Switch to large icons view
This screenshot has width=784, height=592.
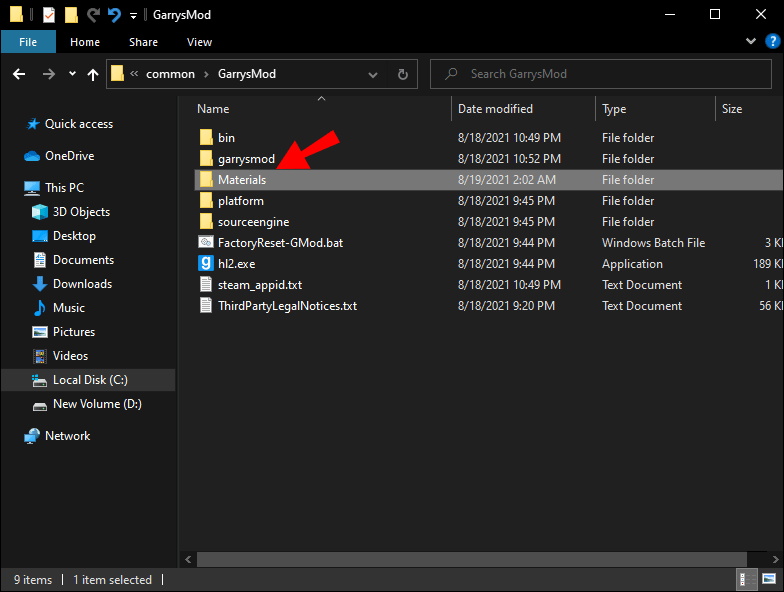click(x=768, y=580)
